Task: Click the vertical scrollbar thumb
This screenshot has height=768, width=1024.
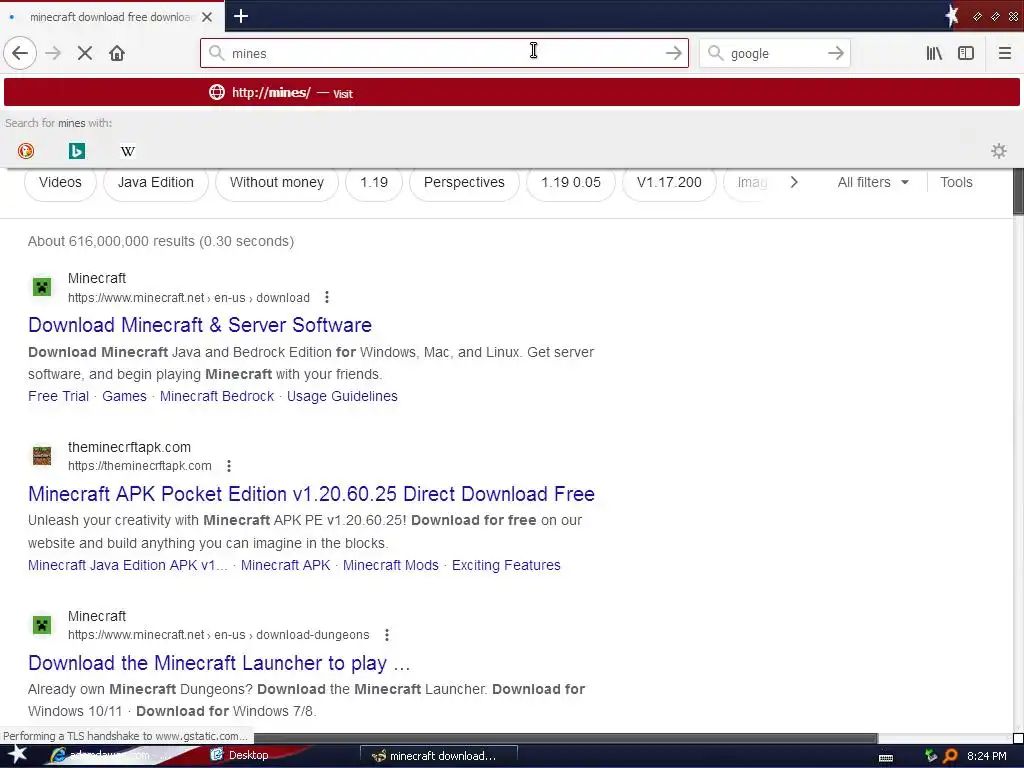Action: (x=1018, y=191)
